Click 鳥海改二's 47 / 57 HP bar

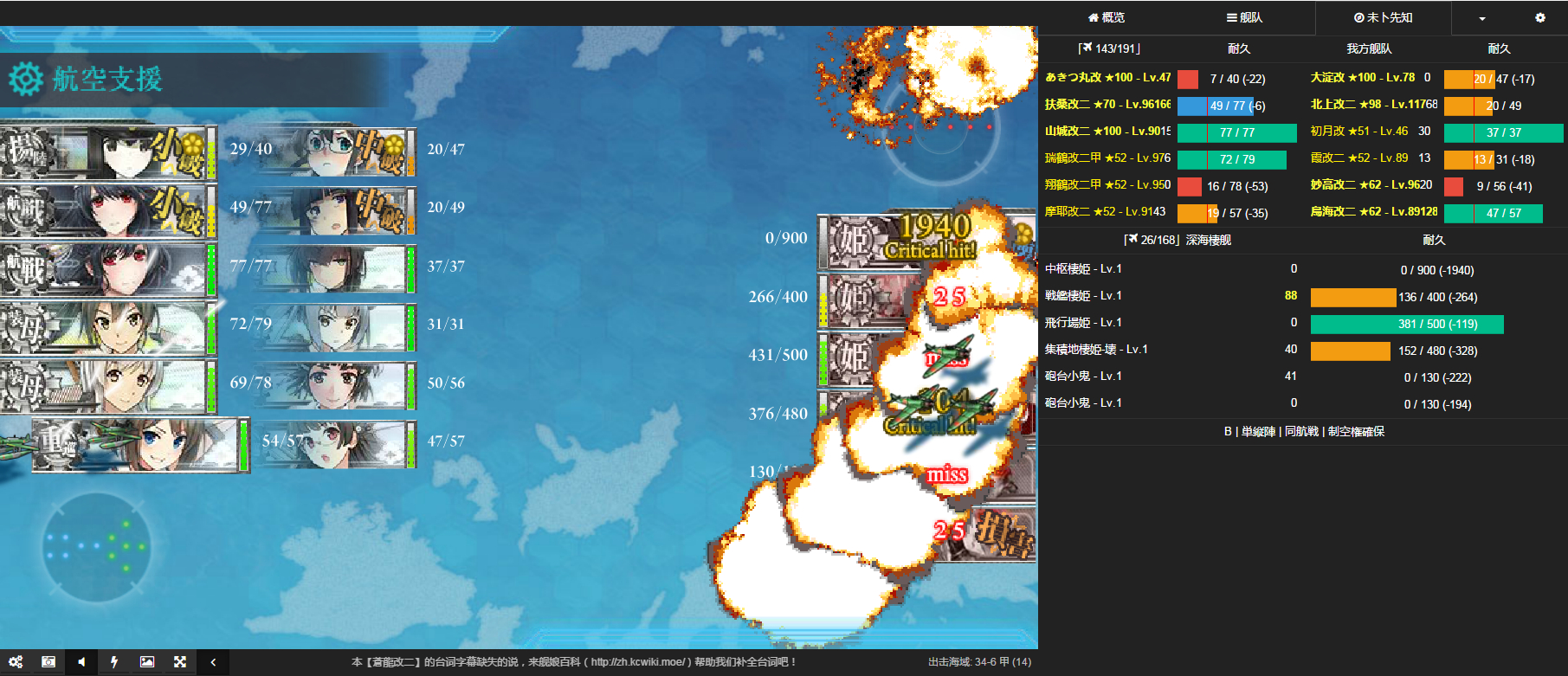(x=1494, y=213)
